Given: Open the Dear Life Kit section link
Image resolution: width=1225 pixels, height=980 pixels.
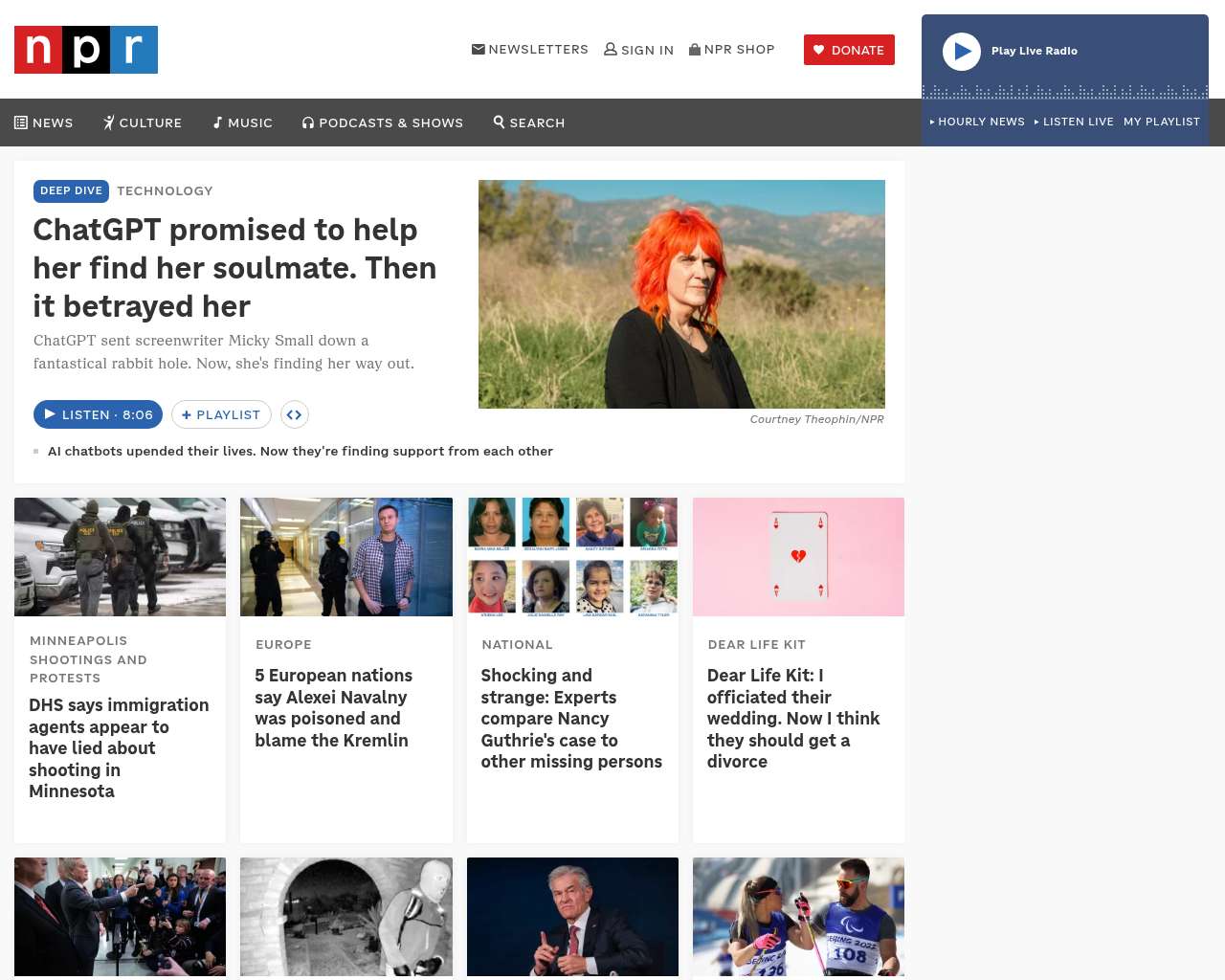Looking at the screenshot, I should [x=757, y=644].
